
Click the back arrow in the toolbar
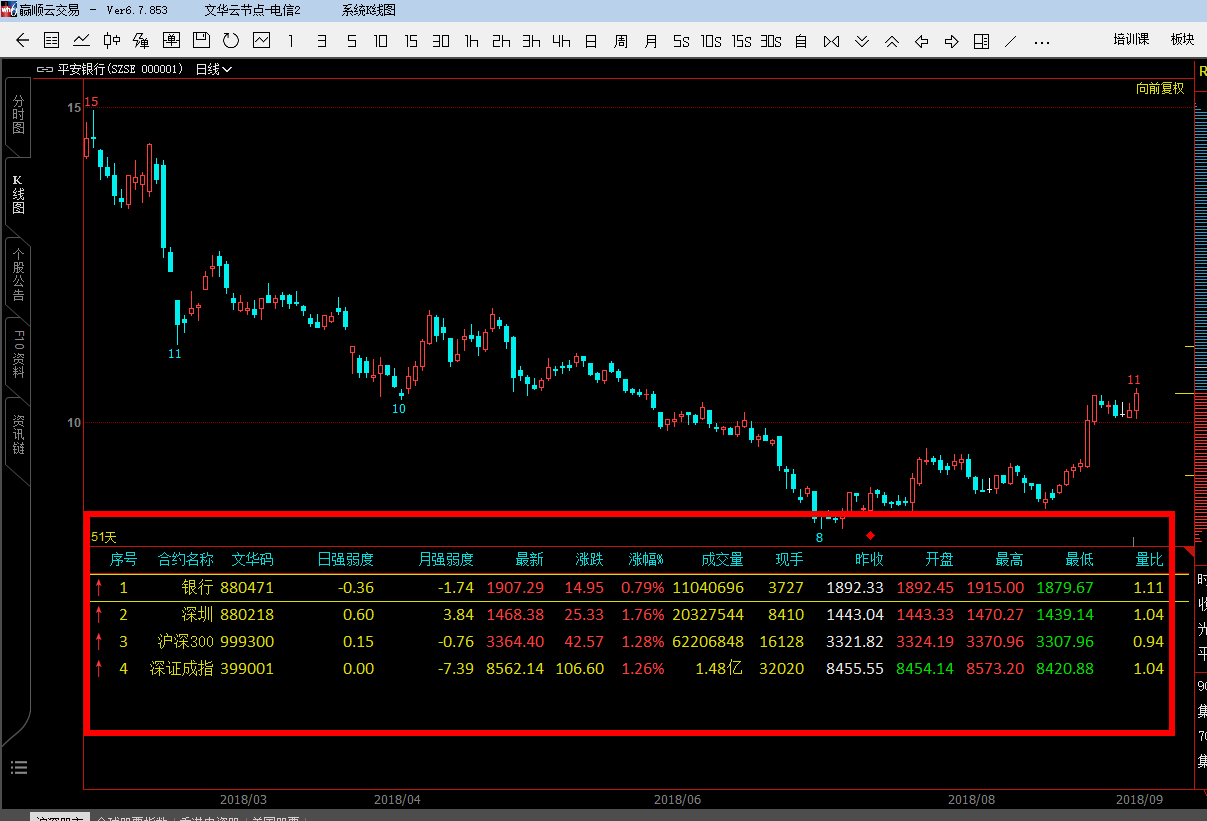tap(23, 41)
